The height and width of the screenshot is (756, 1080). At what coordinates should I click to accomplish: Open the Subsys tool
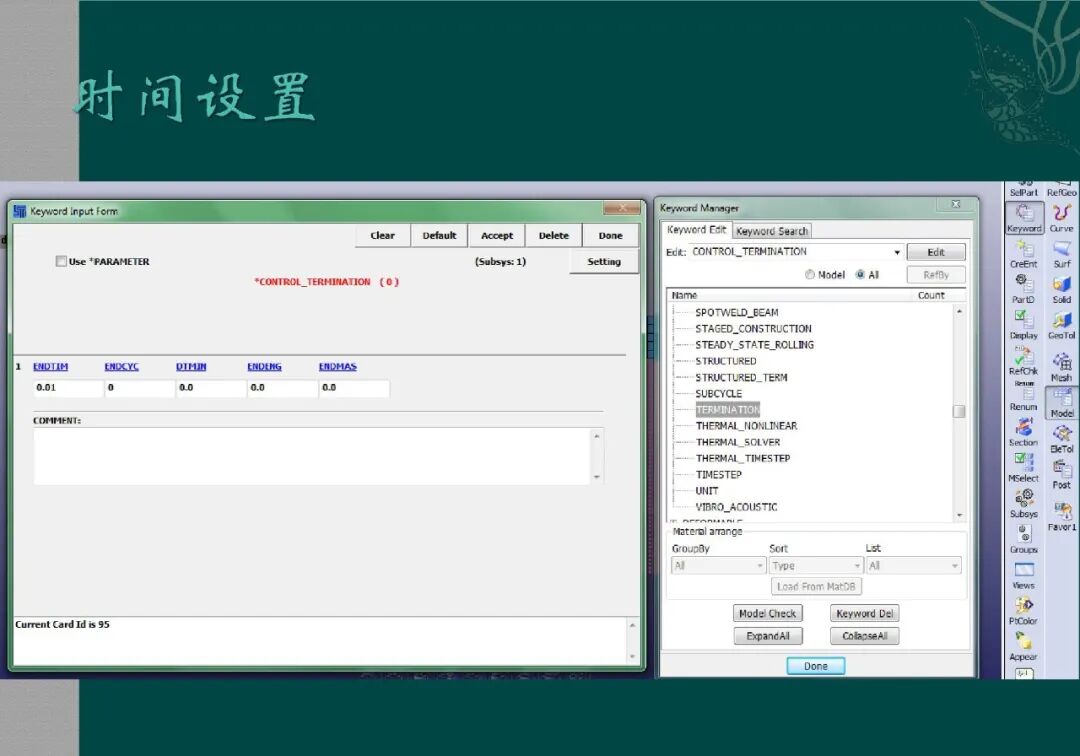(x=1024, y=505)
